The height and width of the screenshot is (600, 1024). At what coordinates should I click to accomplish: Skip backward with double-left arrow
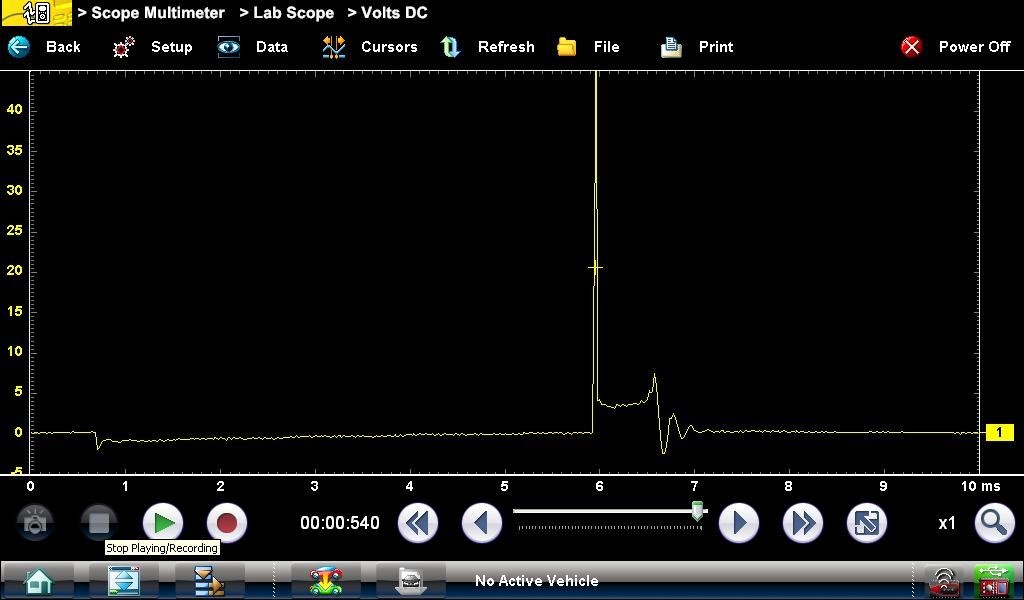tap(418, 523)
